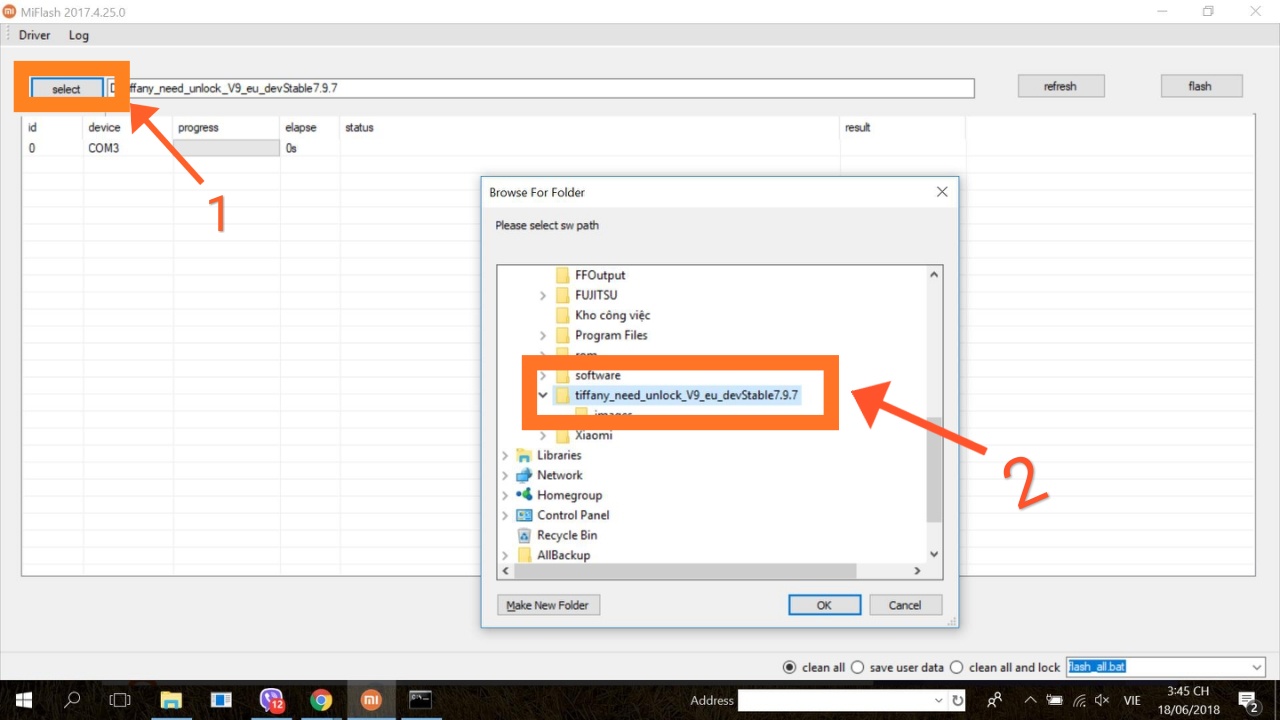The height and width of the screenshot is (720, 1280).
Task: Enable the "clean all and lock" option
Action: (956, 667)
